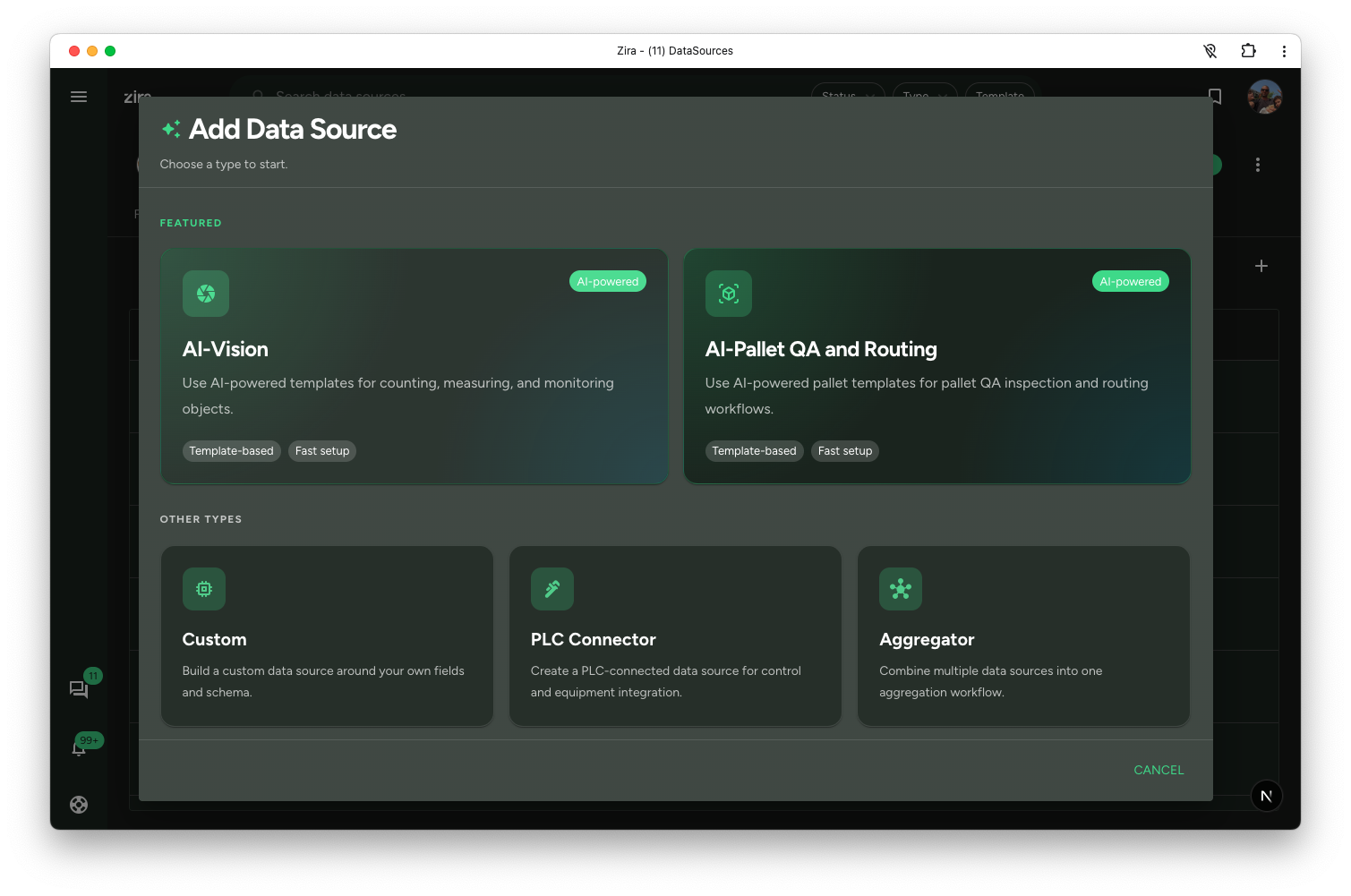Open the page kebab more-options menu

(x=1258, y=165)
